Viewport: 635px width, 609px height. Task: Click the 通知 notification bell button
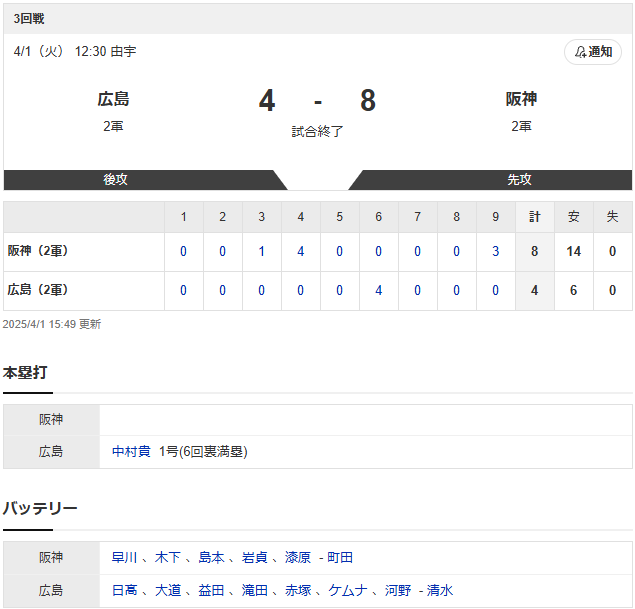(x=592, y=52)
